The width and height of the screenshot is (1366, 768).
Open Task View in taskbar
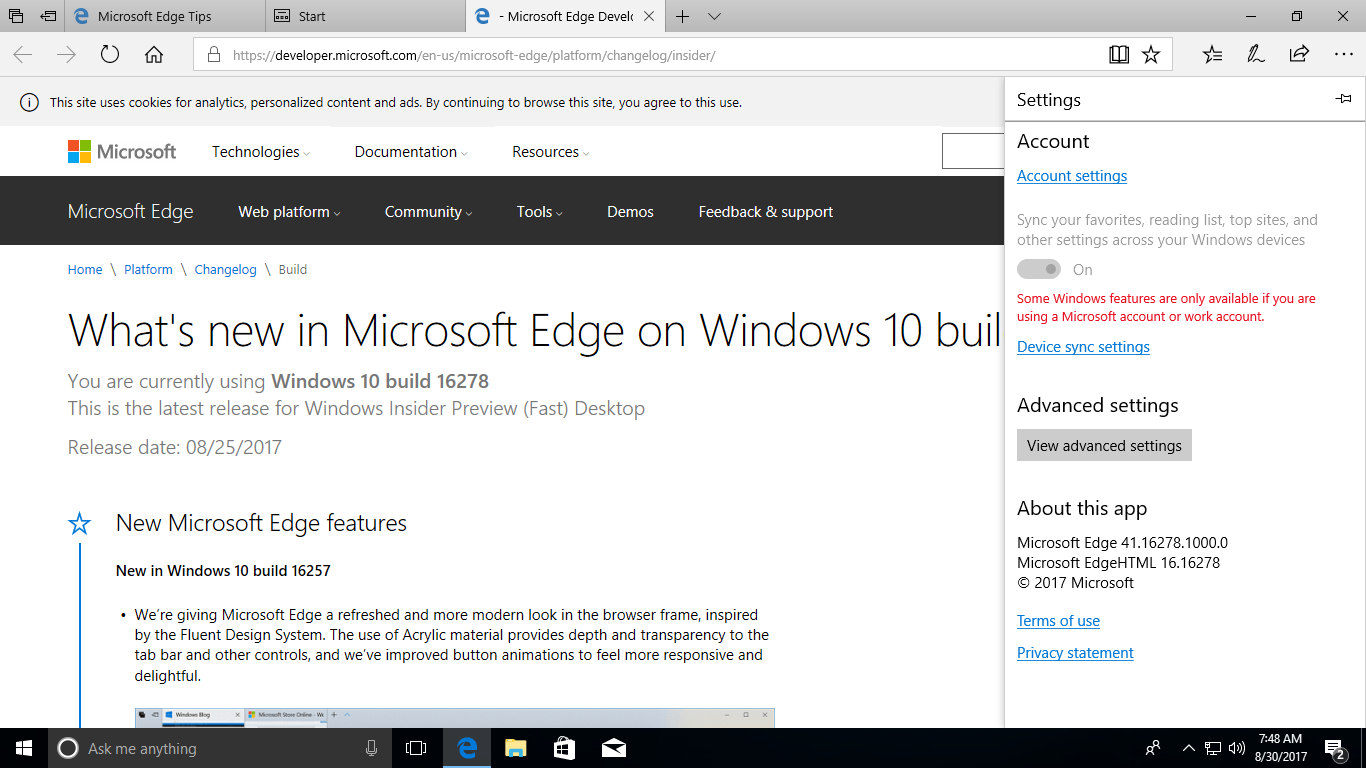pos(416,748)
